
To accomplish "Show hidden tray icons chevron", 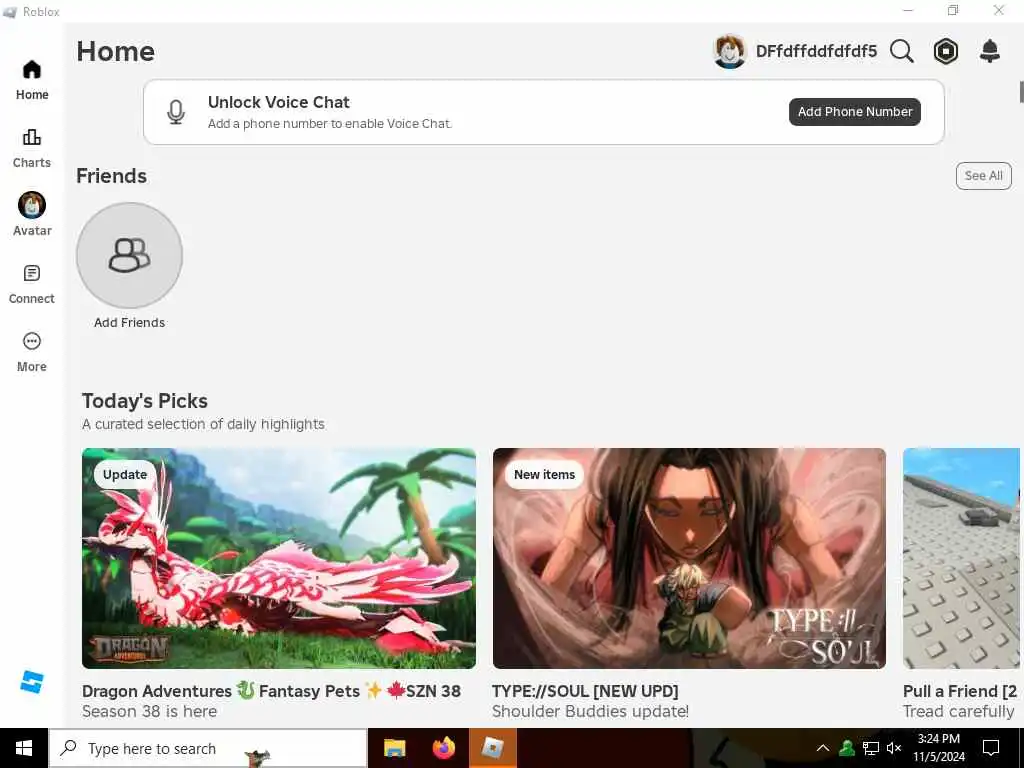I will pos(823,748).
